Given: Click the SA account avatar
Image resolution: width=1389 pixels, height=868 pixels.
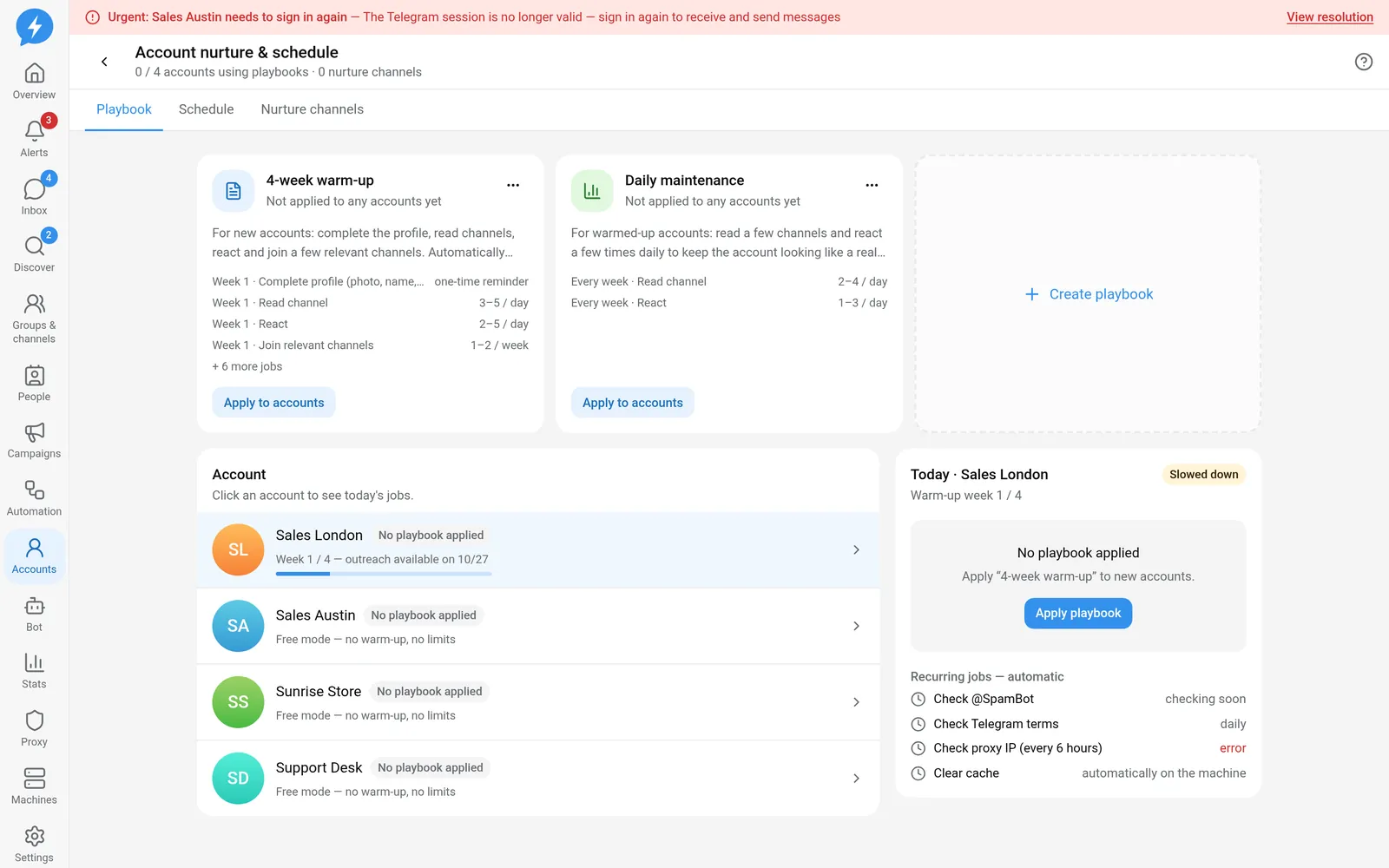Looking at the screenshot, I should 238,626.
